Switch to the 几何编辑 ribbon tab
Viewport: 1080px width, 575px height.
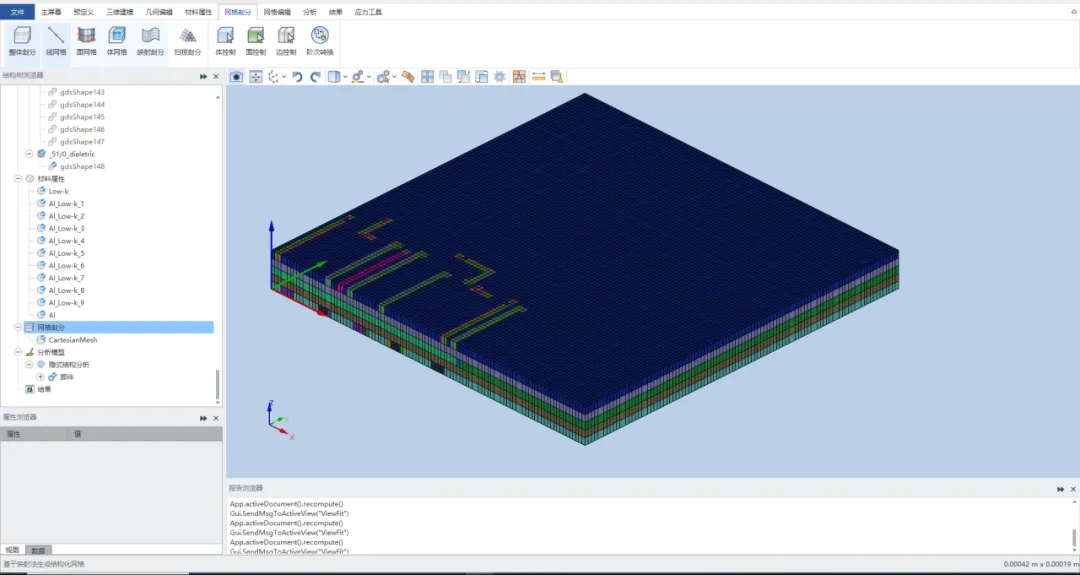coord(158,12)
